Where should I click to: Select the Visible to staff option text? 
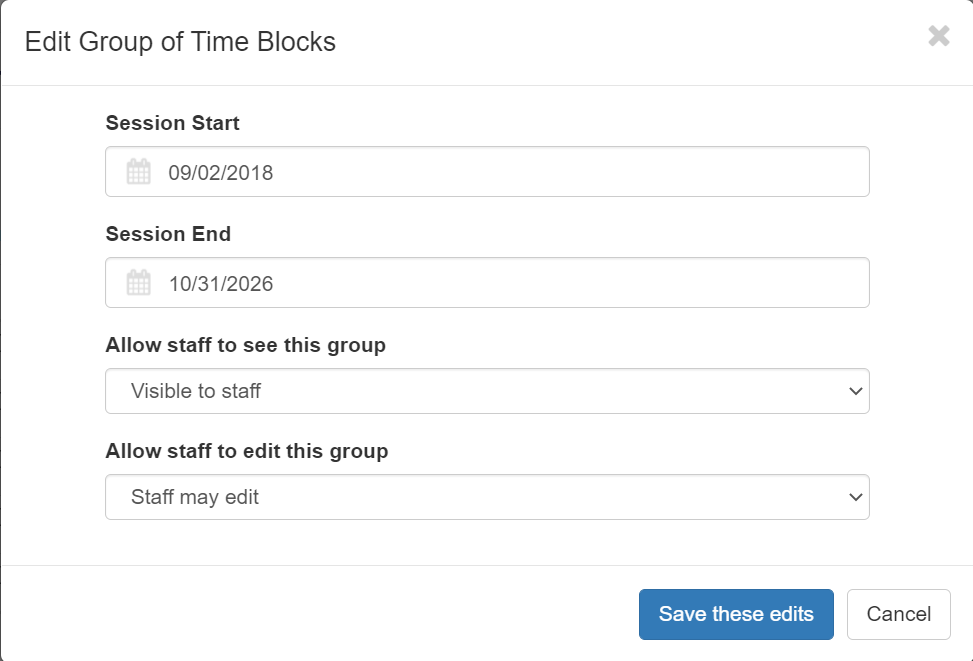click(x=196, y=391)
